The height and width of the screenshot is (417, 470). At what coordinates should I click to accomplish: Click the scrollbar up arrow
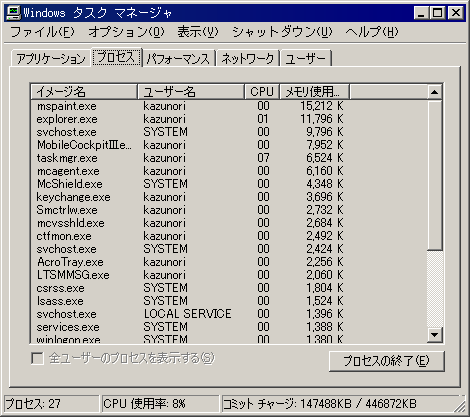coord(435,92)
